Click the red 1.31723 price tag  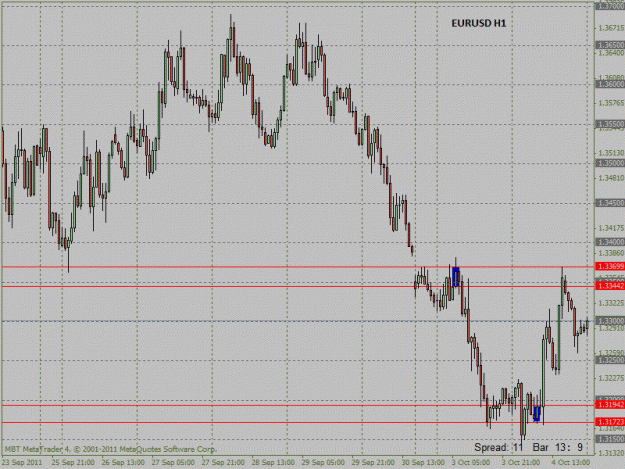(x=610, y=422)
